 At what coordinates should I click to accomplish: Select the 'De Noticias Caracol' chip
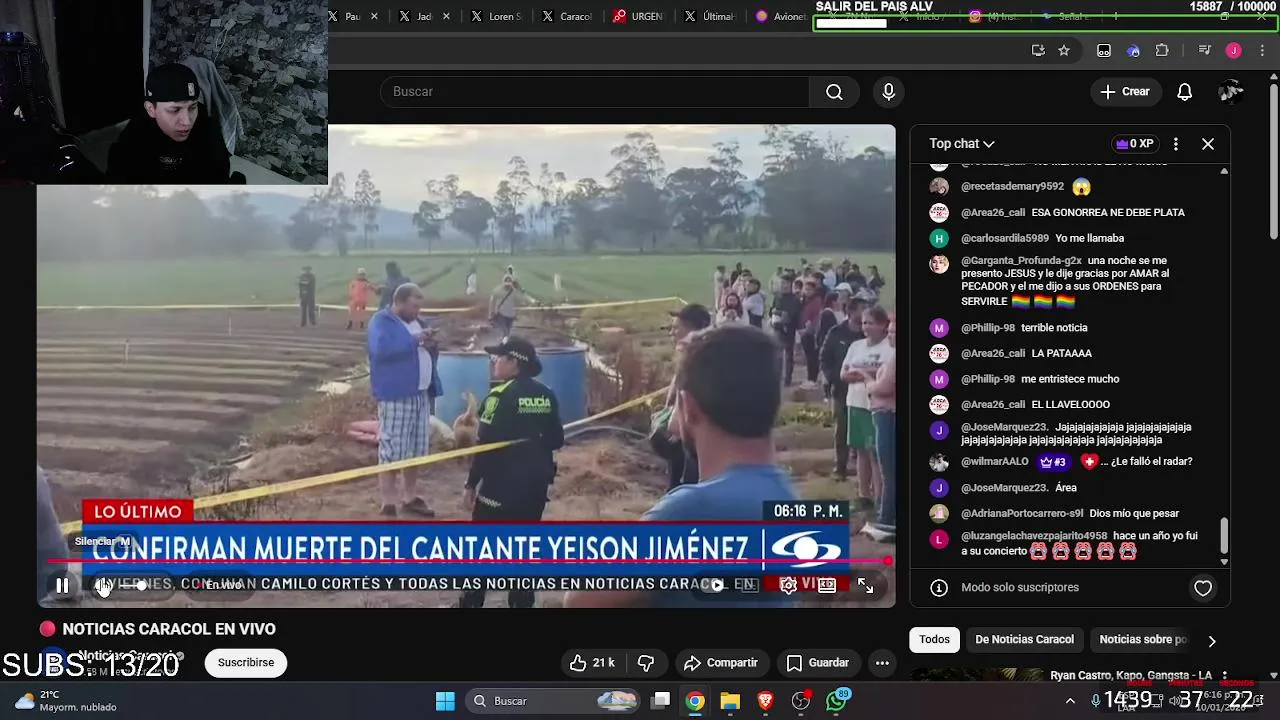(x=1025, y=640)
